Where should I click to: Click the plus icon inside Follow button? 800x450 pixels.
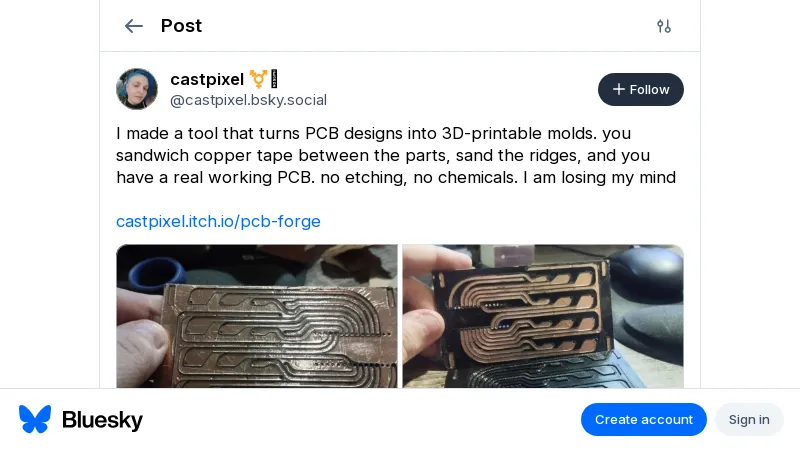pos(618,89)
